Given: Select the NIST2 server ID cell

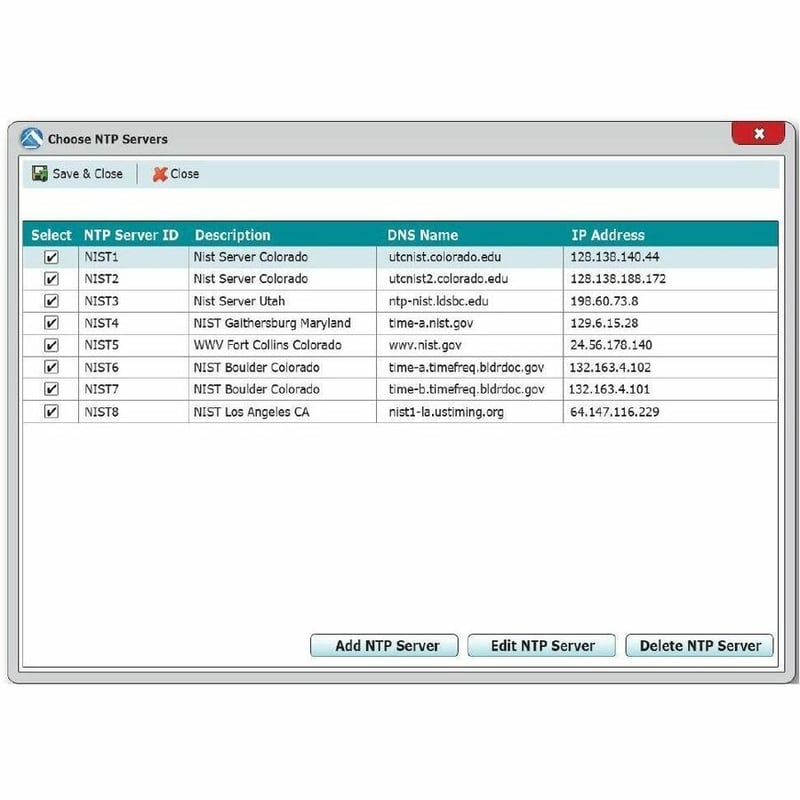Looking at the screenshot, I should pos(101,279).
